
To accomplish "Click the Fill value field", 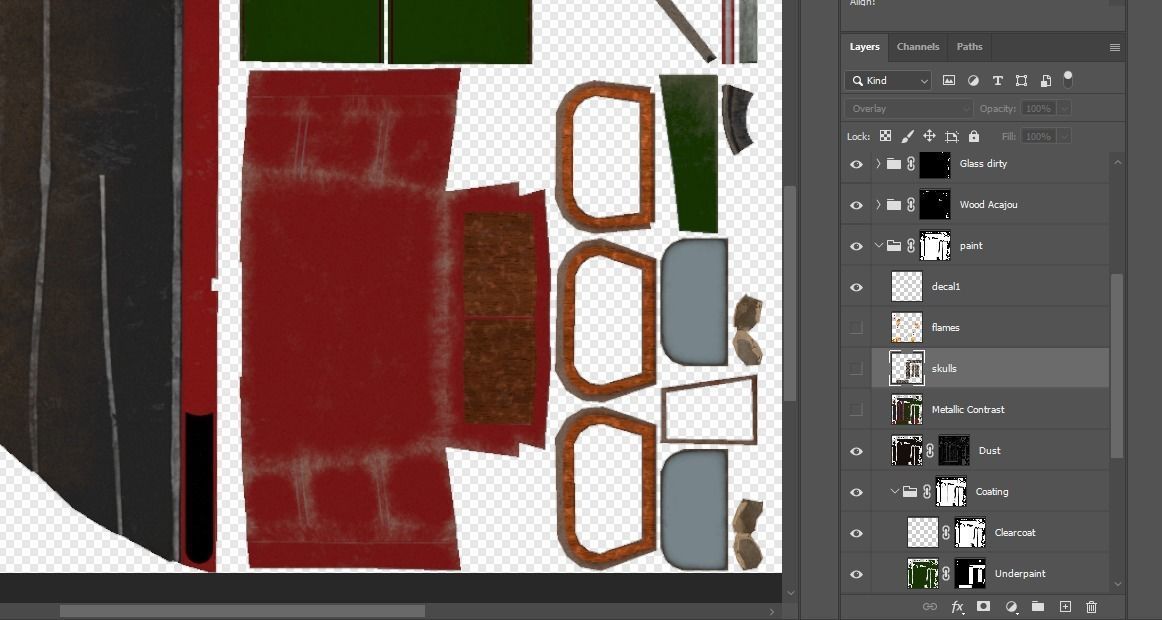I will click(x=1038, y=136).
